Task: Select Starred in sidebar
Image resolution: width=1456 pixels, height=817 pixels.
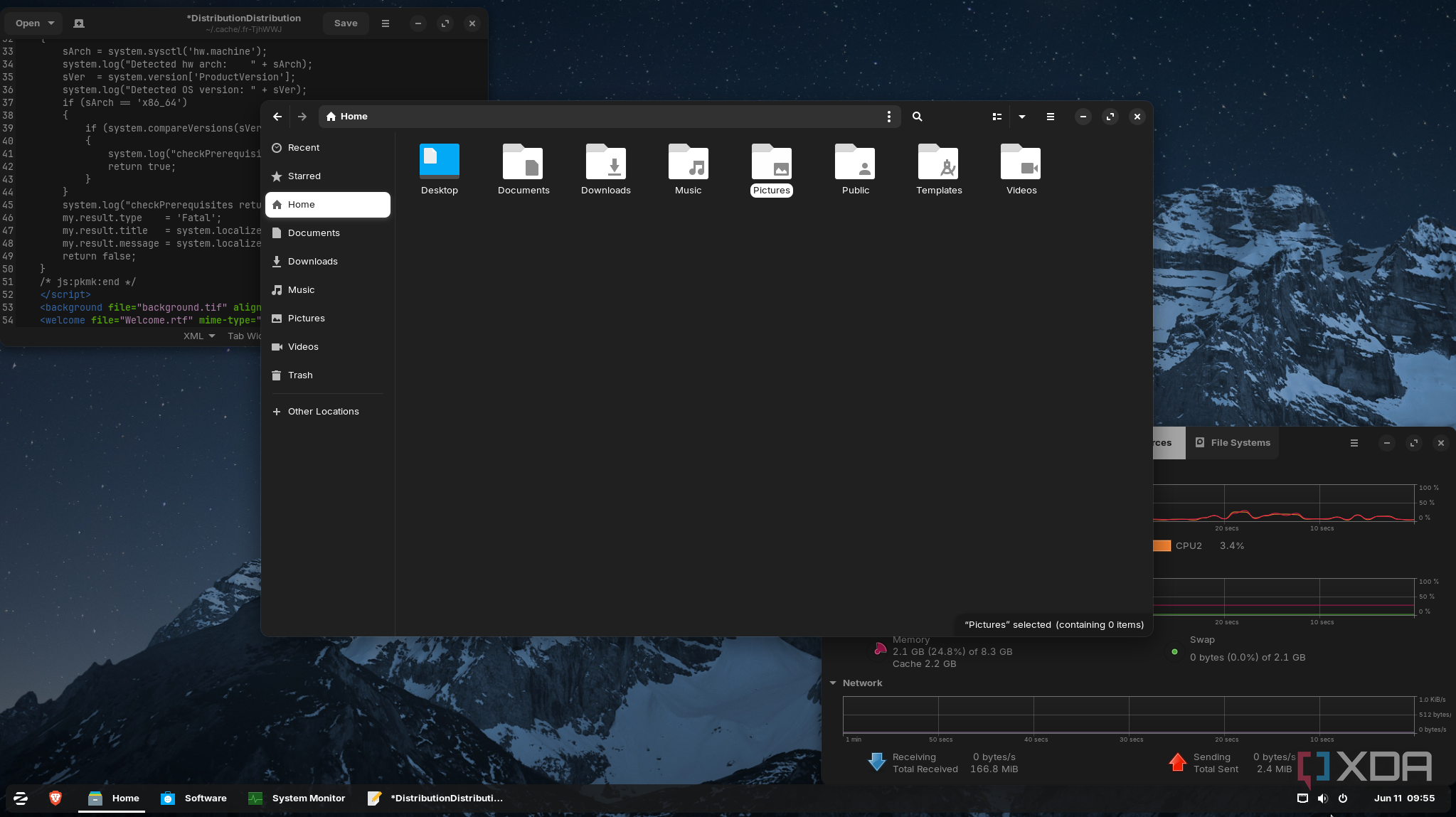Action: pos(328,176)
